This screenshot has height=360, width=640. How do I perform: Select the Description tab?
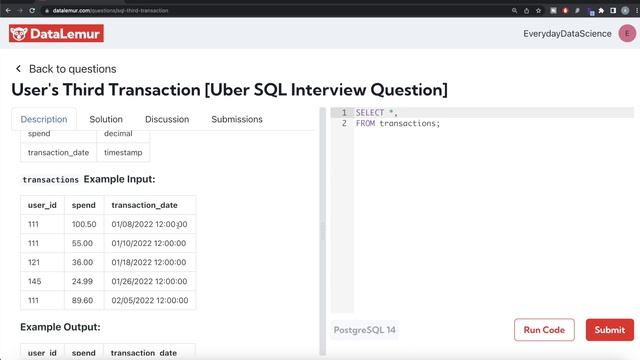[44, 119]
